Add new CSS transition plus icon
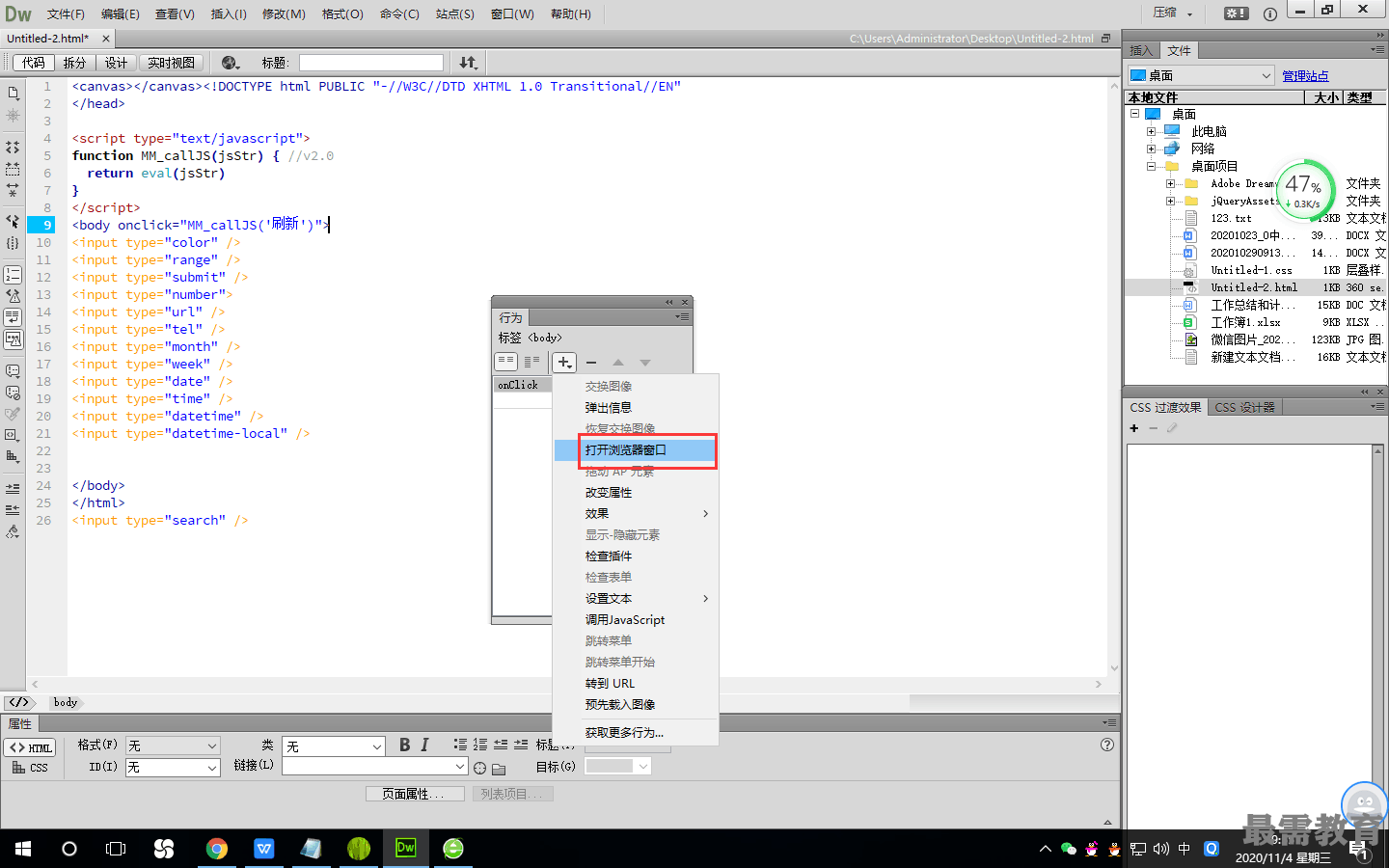The width and height of the screenshot is (1389, 868). [x=1134, y=428]
